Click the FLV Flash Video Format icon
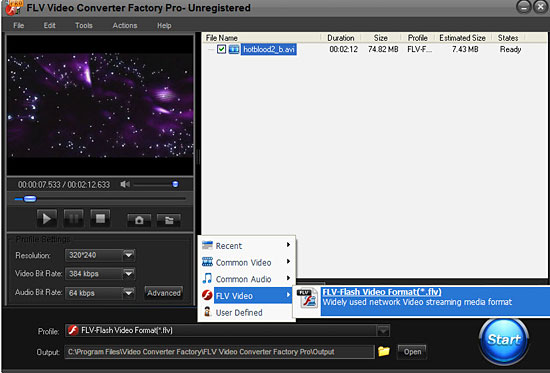Viewport: 550px width, 373px height. click(308, 299)
